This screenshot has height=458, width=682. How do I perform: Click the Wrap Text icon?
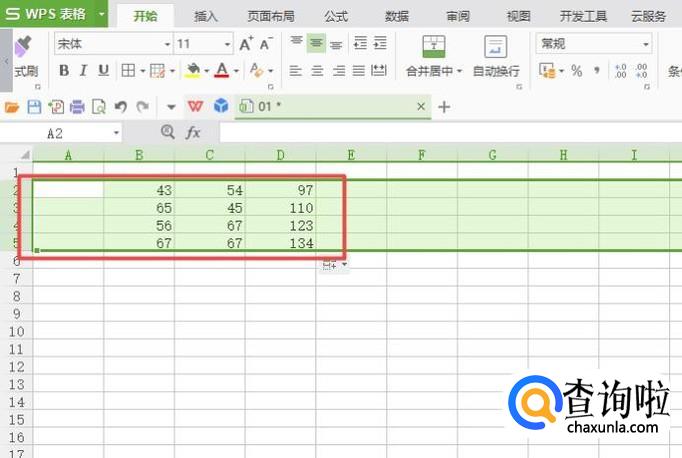[x=495, y=47]
